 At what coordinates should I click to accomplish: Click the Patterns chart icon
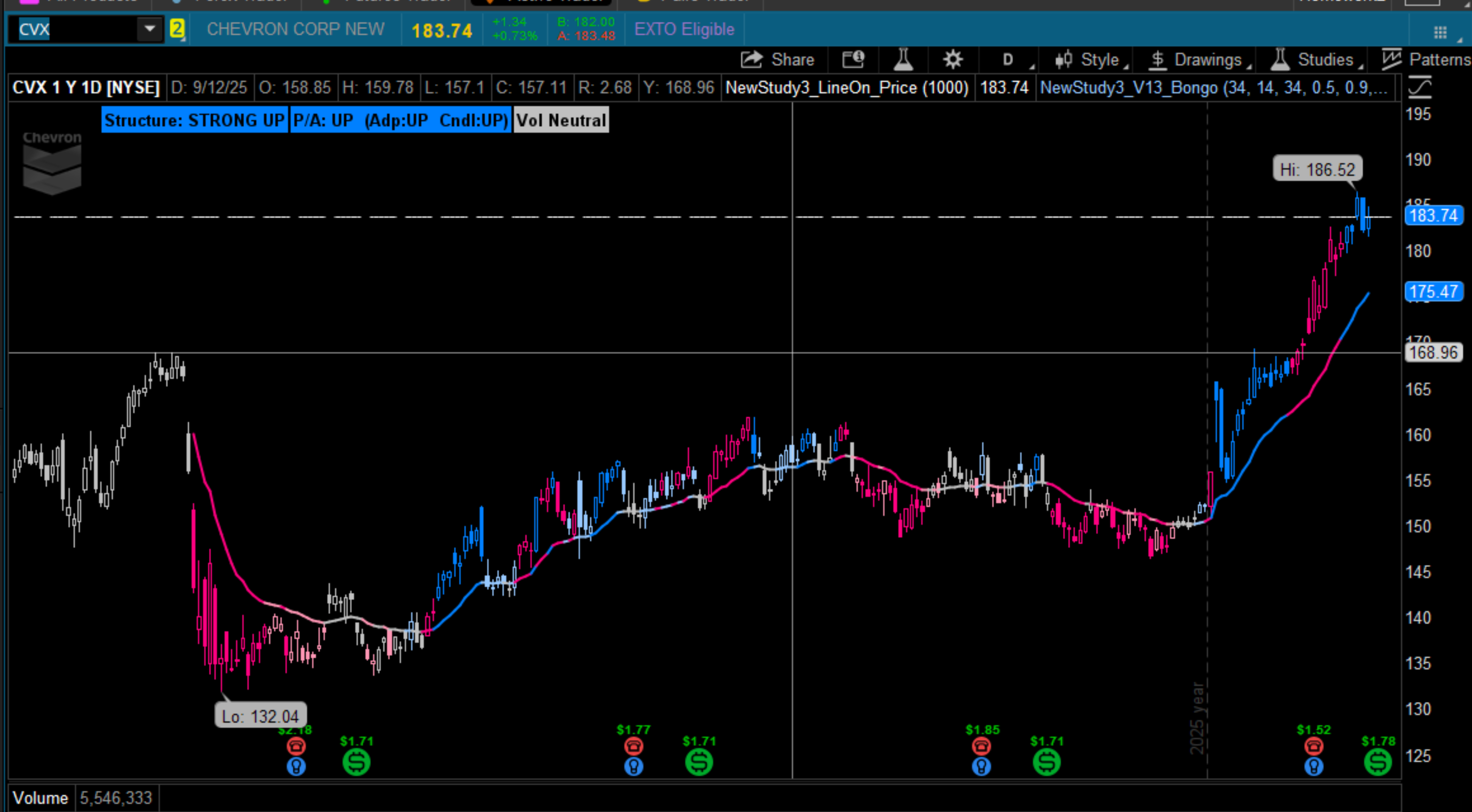(1392, 59)
